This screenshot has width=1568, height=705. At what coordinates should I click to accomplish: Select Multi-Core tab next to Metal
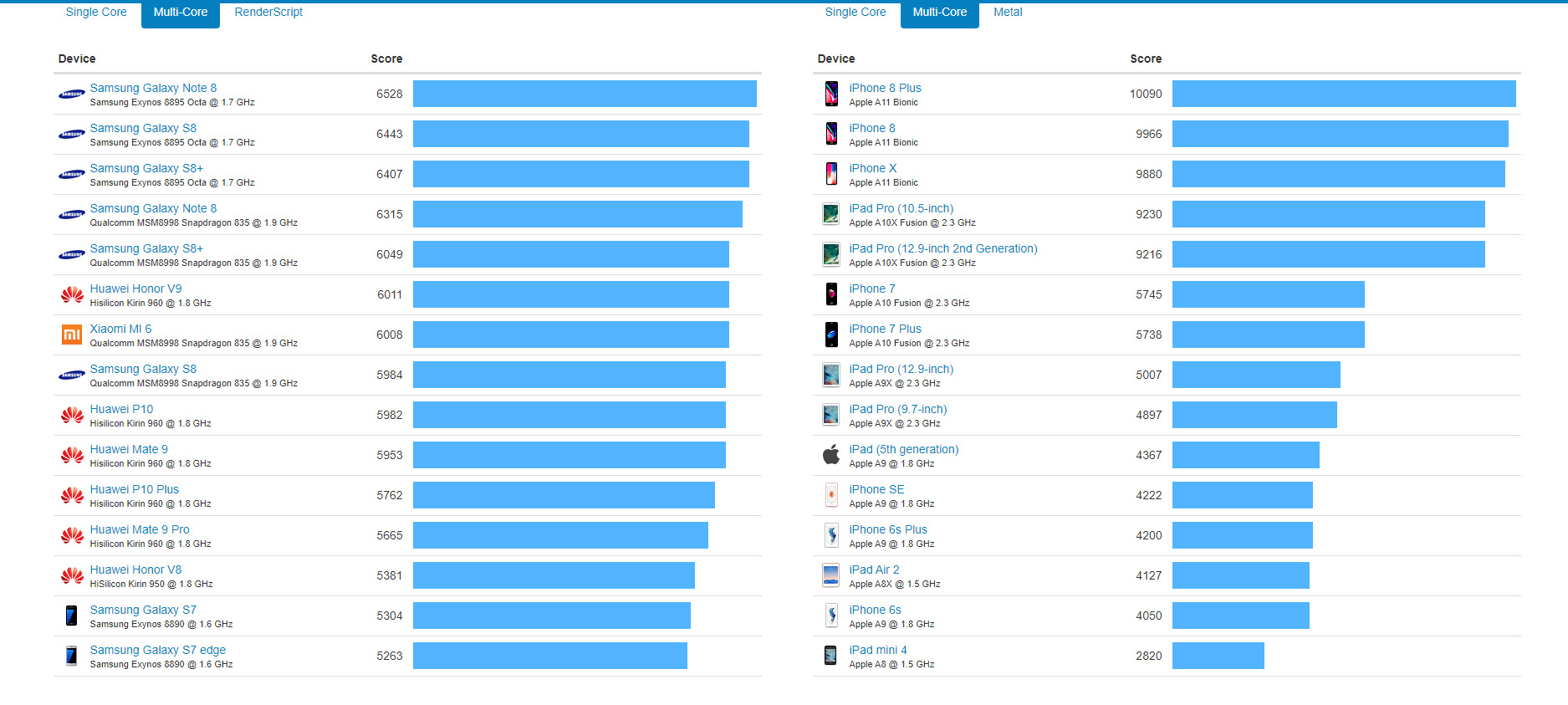click(939, 13)
